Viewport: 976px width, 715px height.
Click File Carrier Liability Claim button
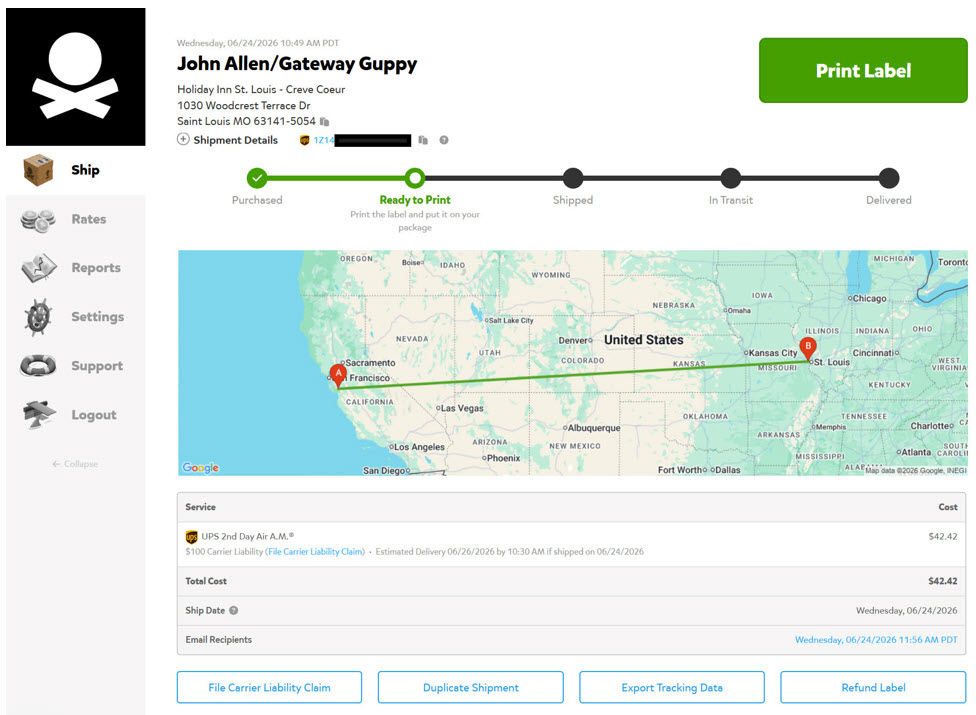click(269, 688)
